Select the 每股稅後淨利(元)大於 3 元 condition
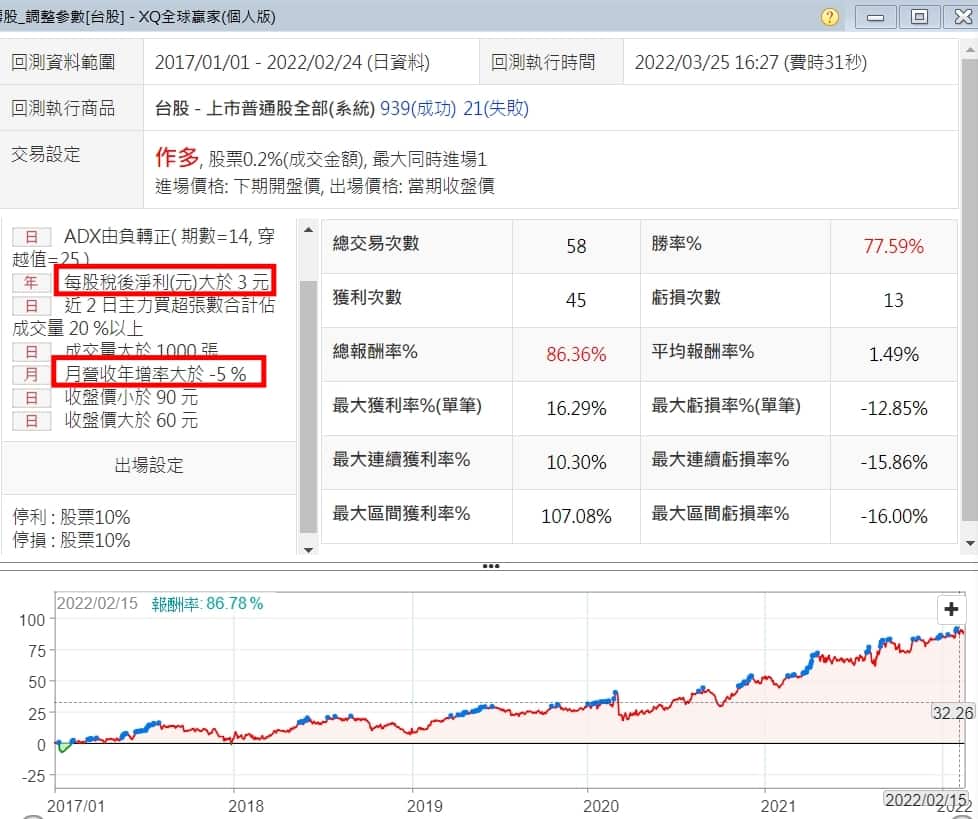Image resolution: width=978 pixels, height=819 pixels. click(164, 283)
